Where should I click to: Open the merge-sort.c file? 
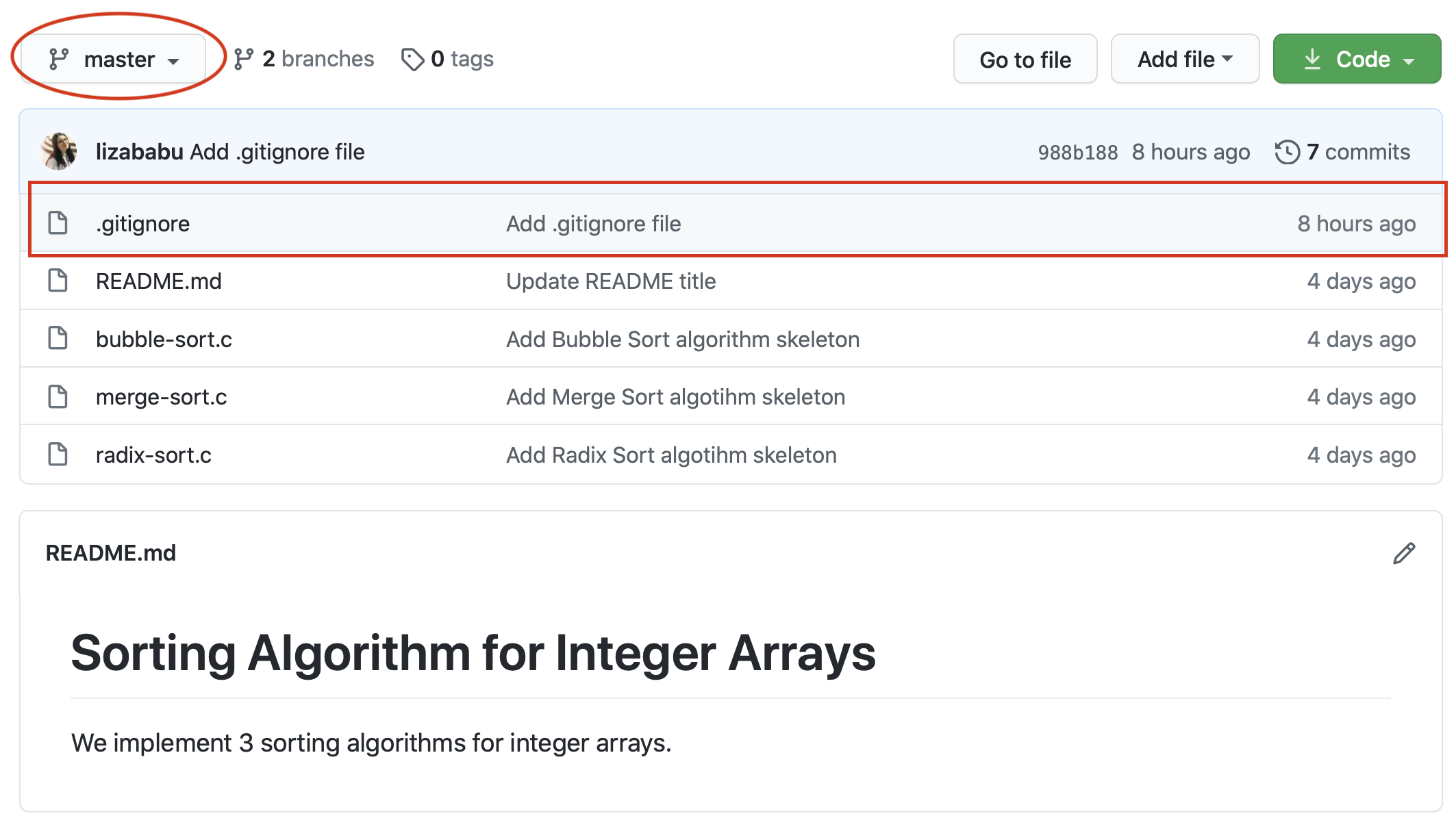click(x=161, y=397)
